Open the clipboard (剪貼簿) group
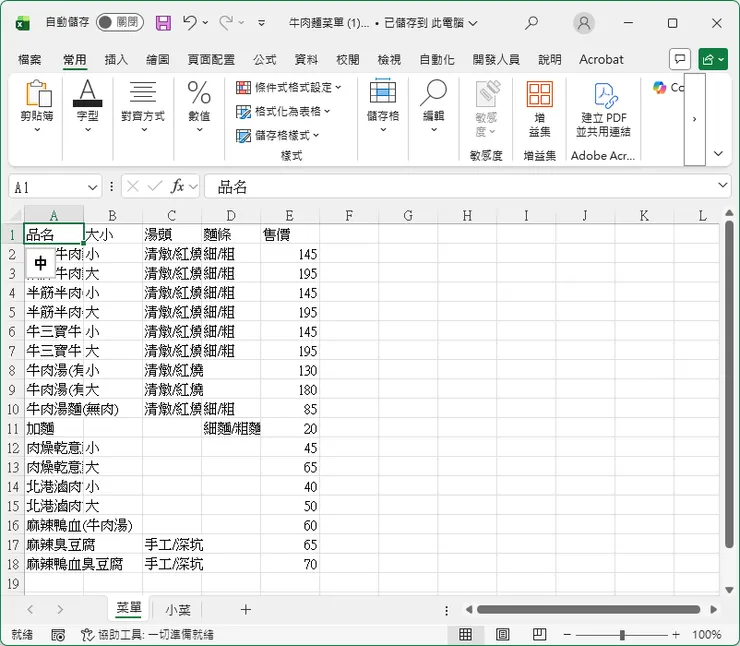Screen dimensions: 740x646 tap(37, 106)
